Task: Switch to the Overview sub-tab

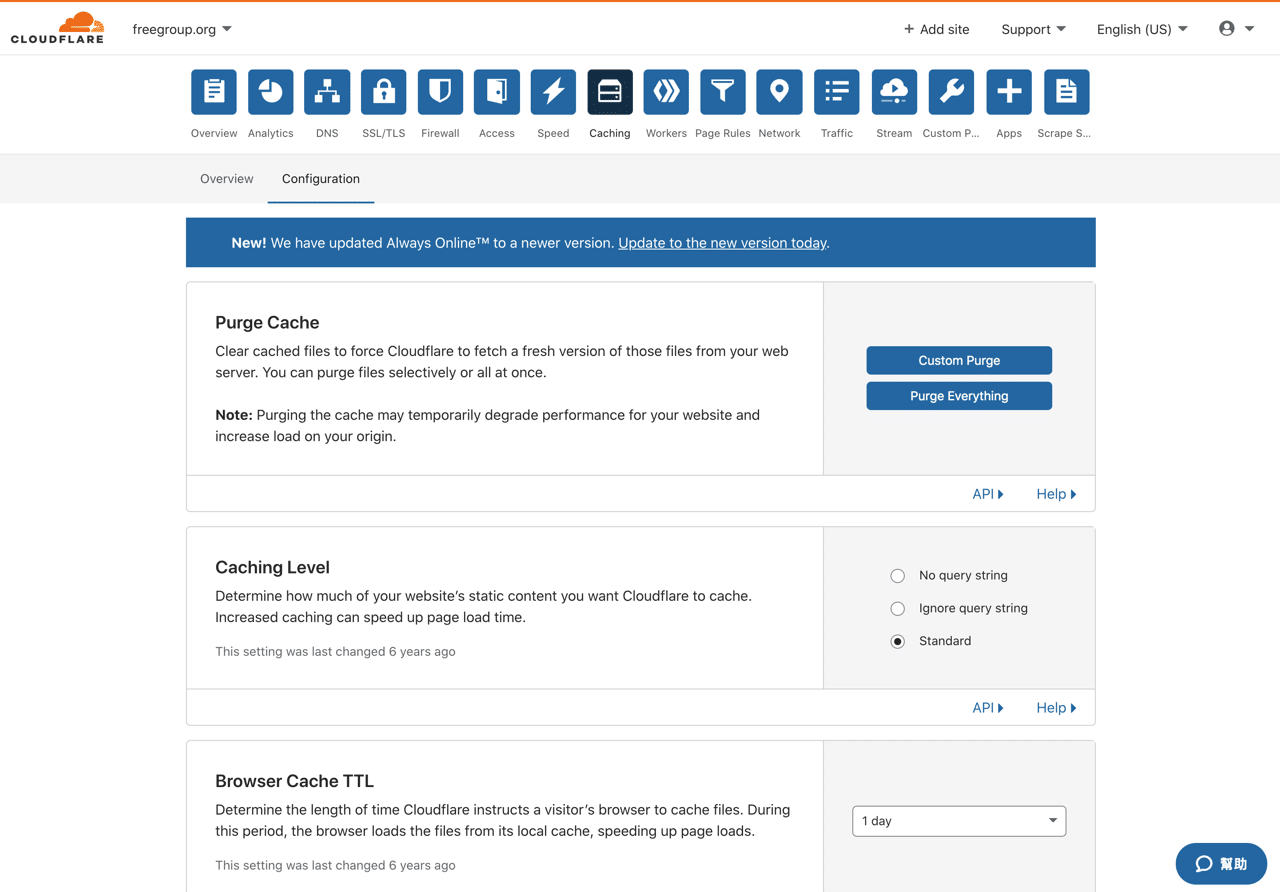Action: (227, 179)
